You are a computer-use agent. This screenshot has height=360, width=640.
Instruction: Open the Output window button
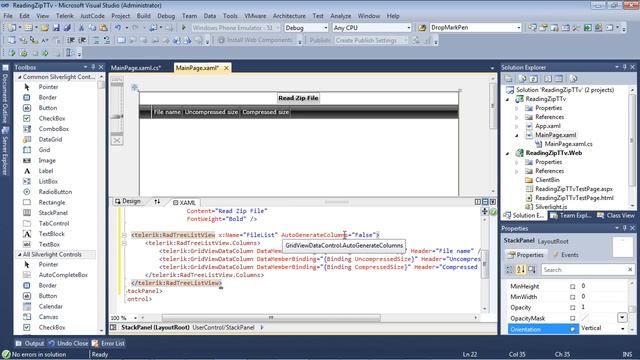point(30,344)
